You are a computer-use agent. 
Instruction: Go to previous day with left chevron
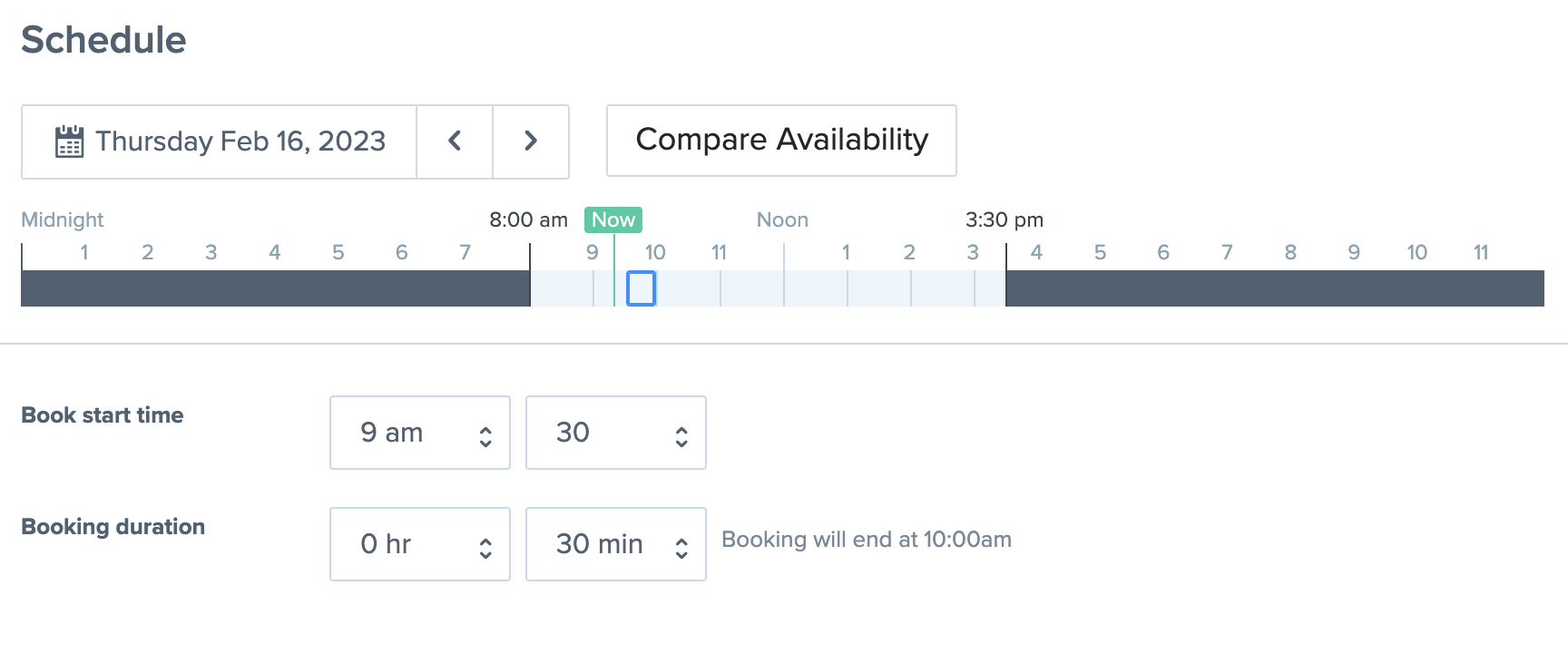pyautogui.click(x=455, y=141)
